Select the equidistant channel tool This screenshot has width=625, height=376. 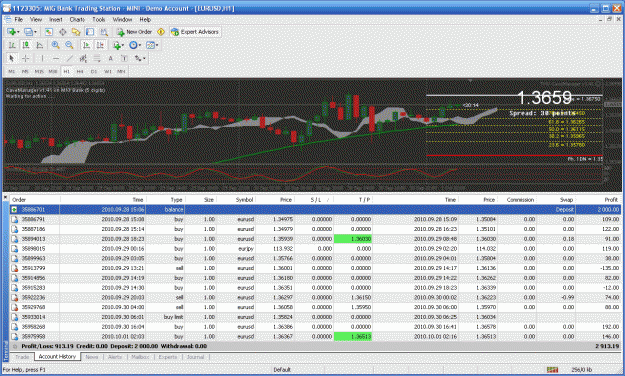point(83,58)
